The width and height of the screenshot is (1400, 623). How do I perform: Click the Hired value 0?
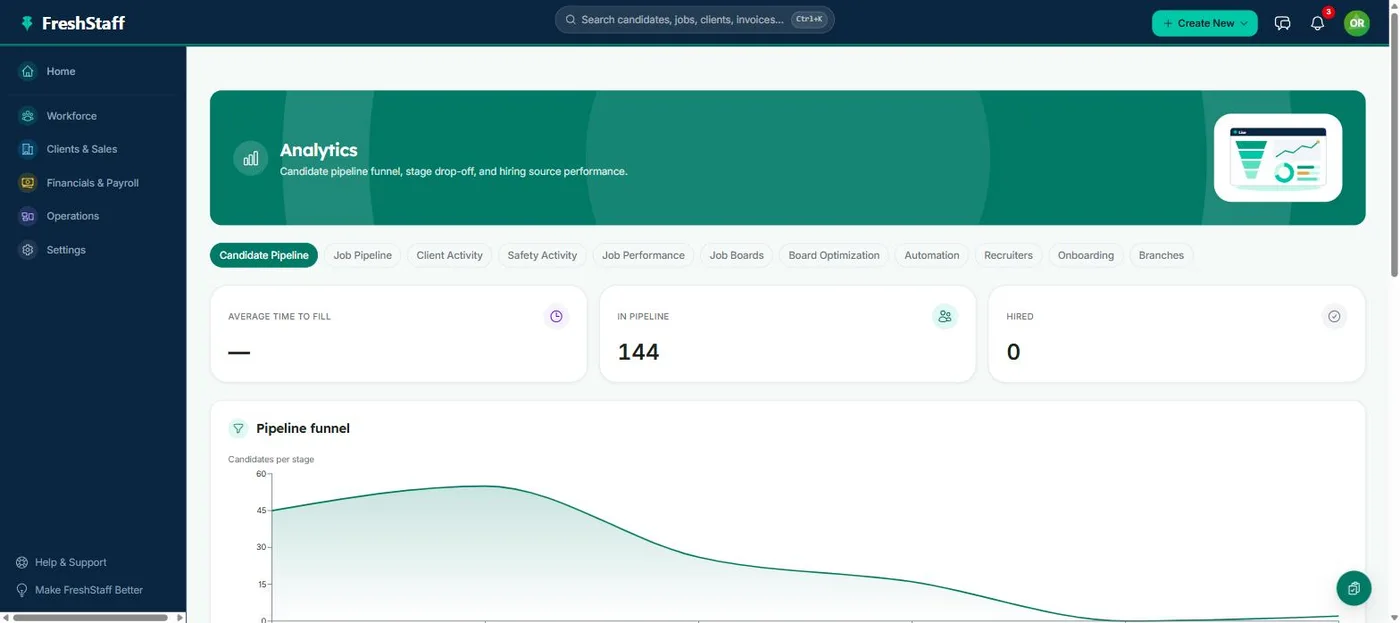[1013, 352]
